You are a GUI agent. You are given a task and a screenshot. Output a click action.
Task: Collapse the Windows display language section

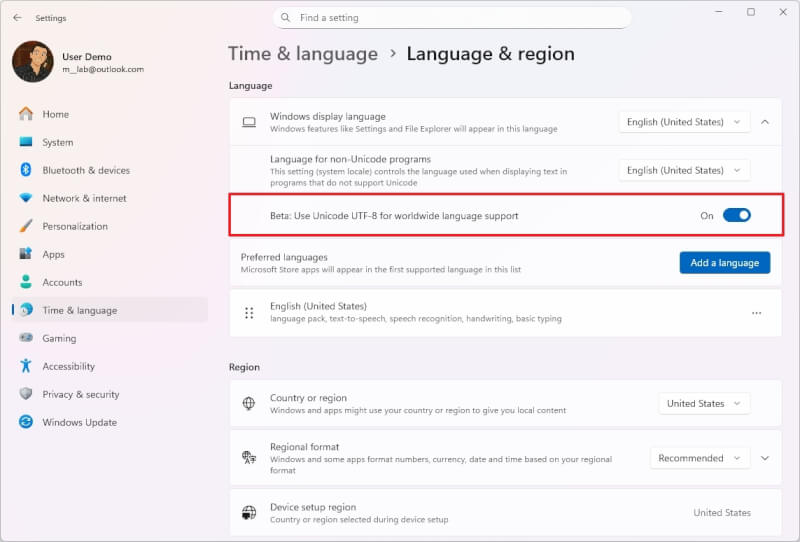pyautogui.click(x=765, y=122)
